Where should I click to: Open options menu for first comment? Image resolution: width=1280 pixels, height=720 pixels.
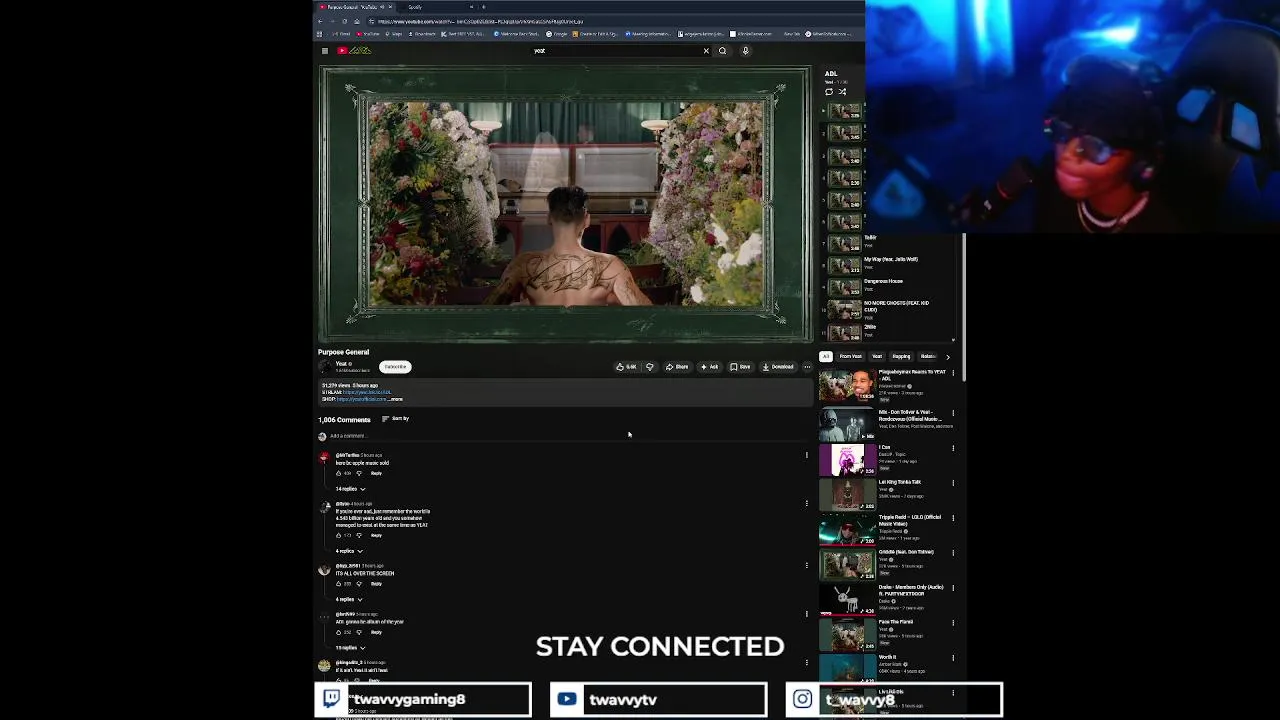coord(807,456)
